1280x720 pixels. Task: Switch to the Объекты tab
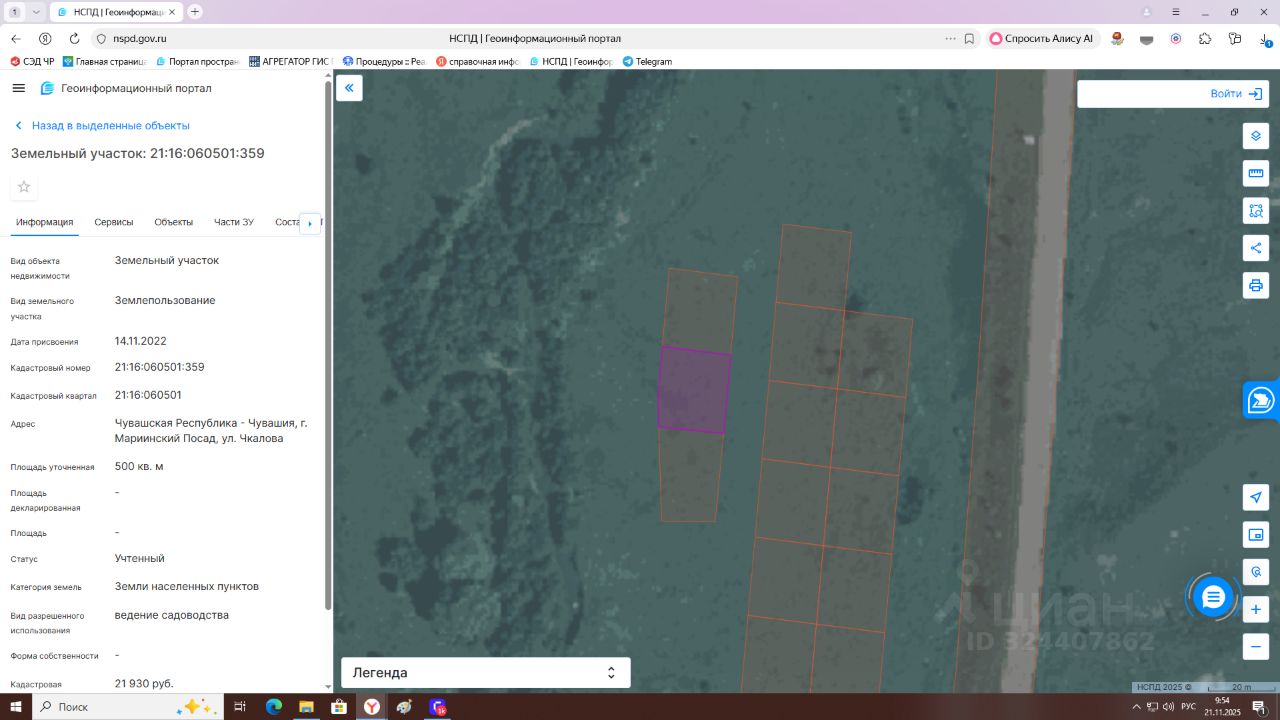tap(174, 222)
